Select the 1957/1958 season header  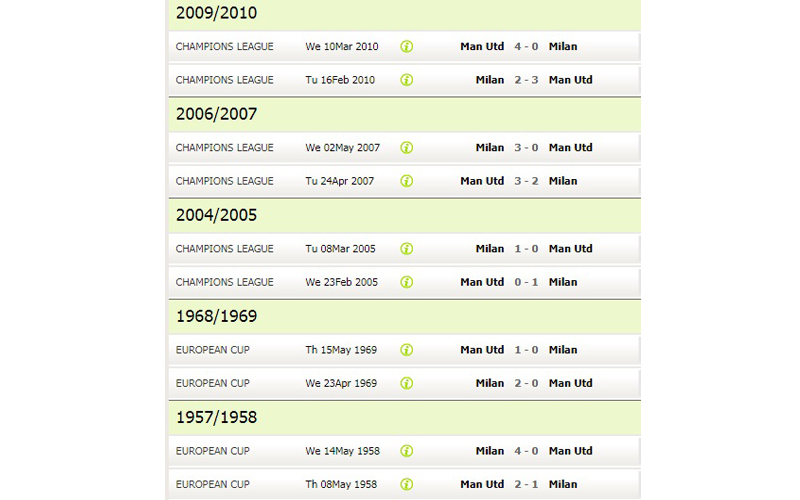coord(405,417)
